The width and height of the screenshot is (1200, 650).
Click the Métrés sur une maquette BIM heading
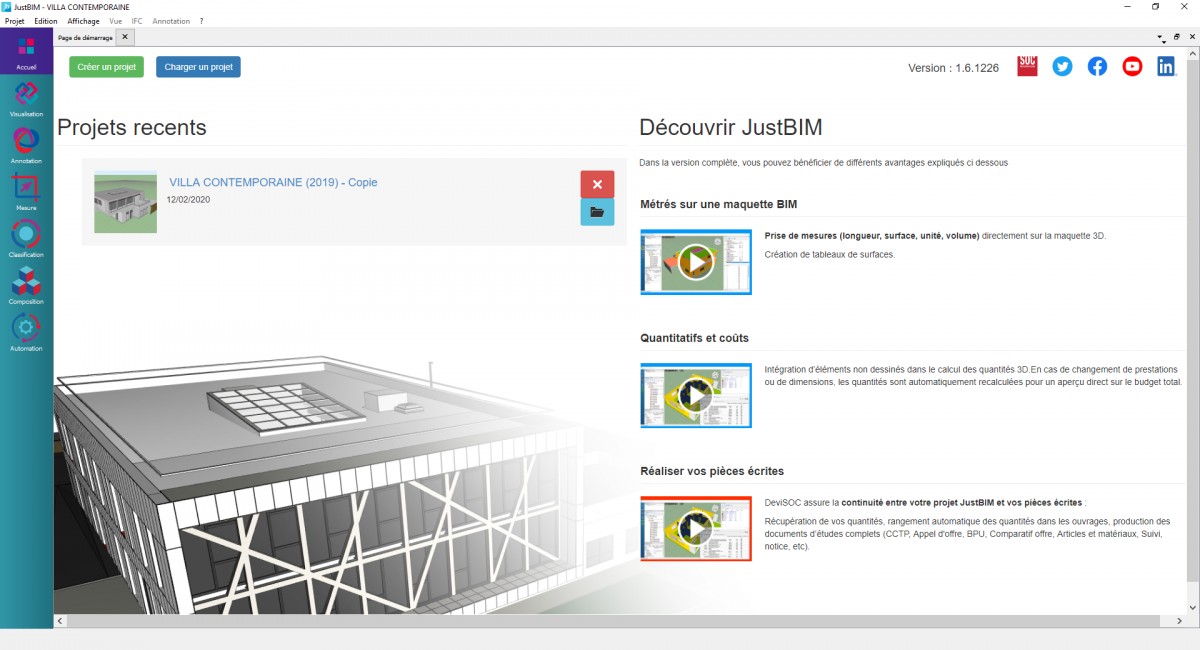[719, 205]
